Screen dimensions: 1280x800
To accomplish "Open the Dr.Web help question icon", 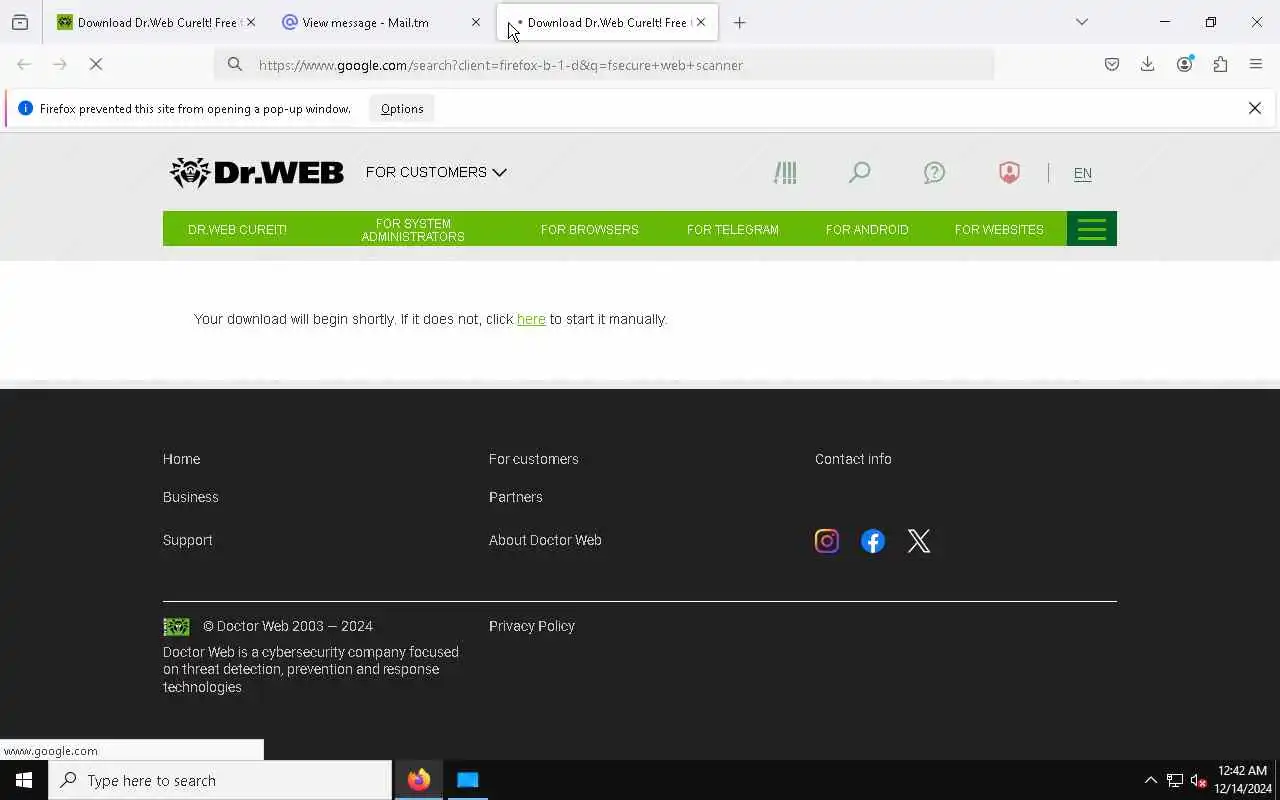I will (934, 172).
